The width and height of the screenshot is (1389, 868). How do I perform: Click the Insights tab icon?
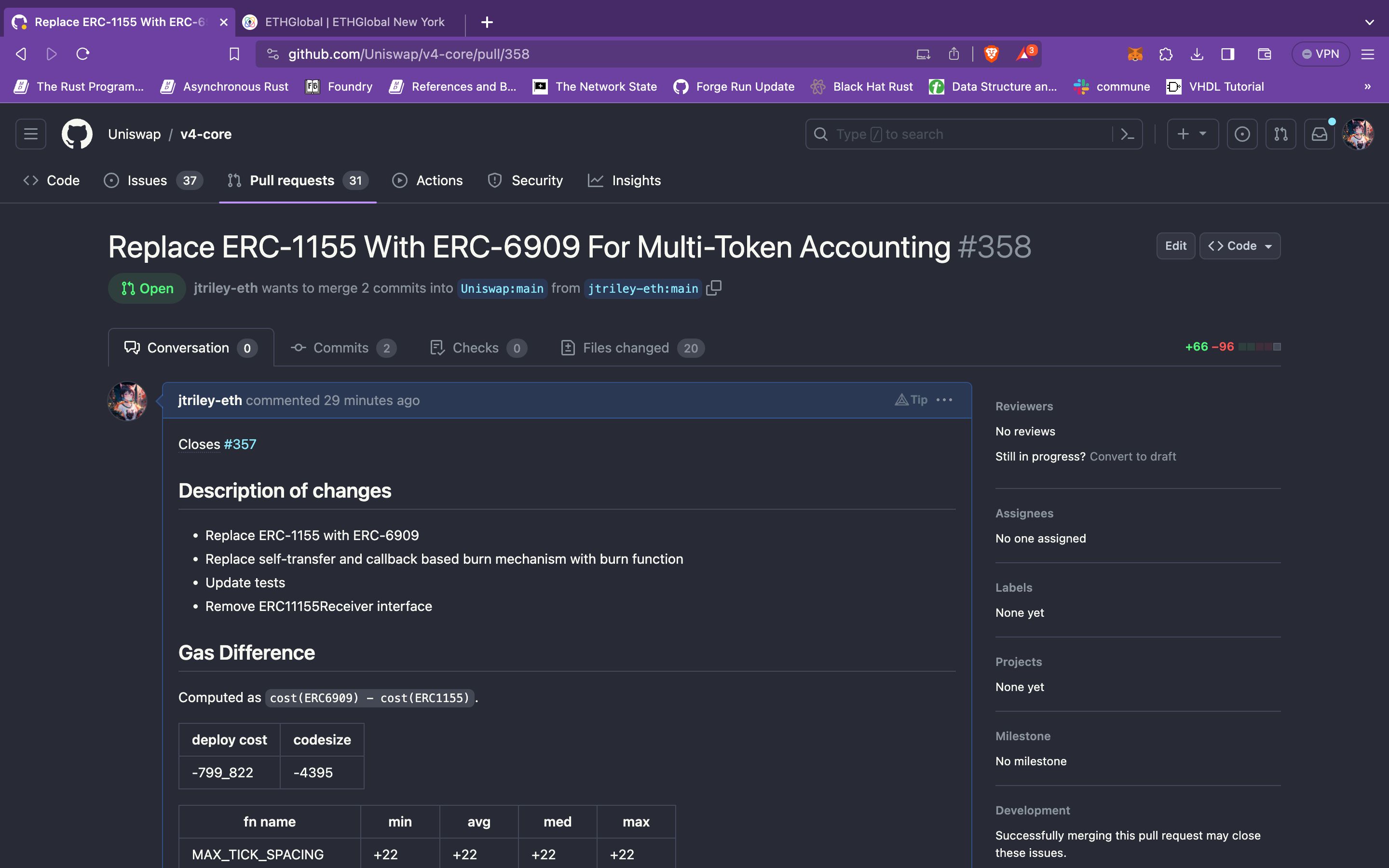click(x=596, y=180)
